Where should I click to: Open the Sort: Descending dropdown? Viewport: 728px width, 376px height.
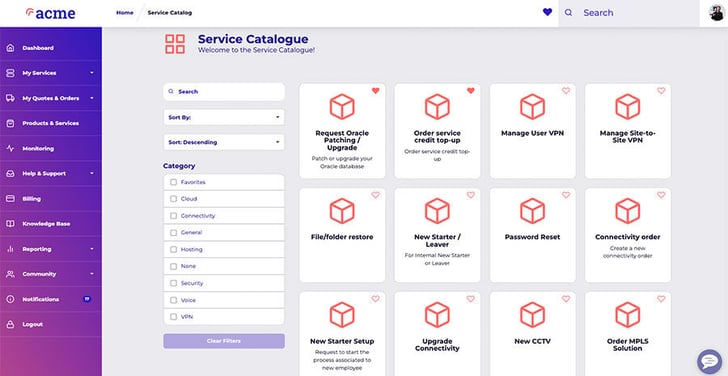(x=224, y=143)
